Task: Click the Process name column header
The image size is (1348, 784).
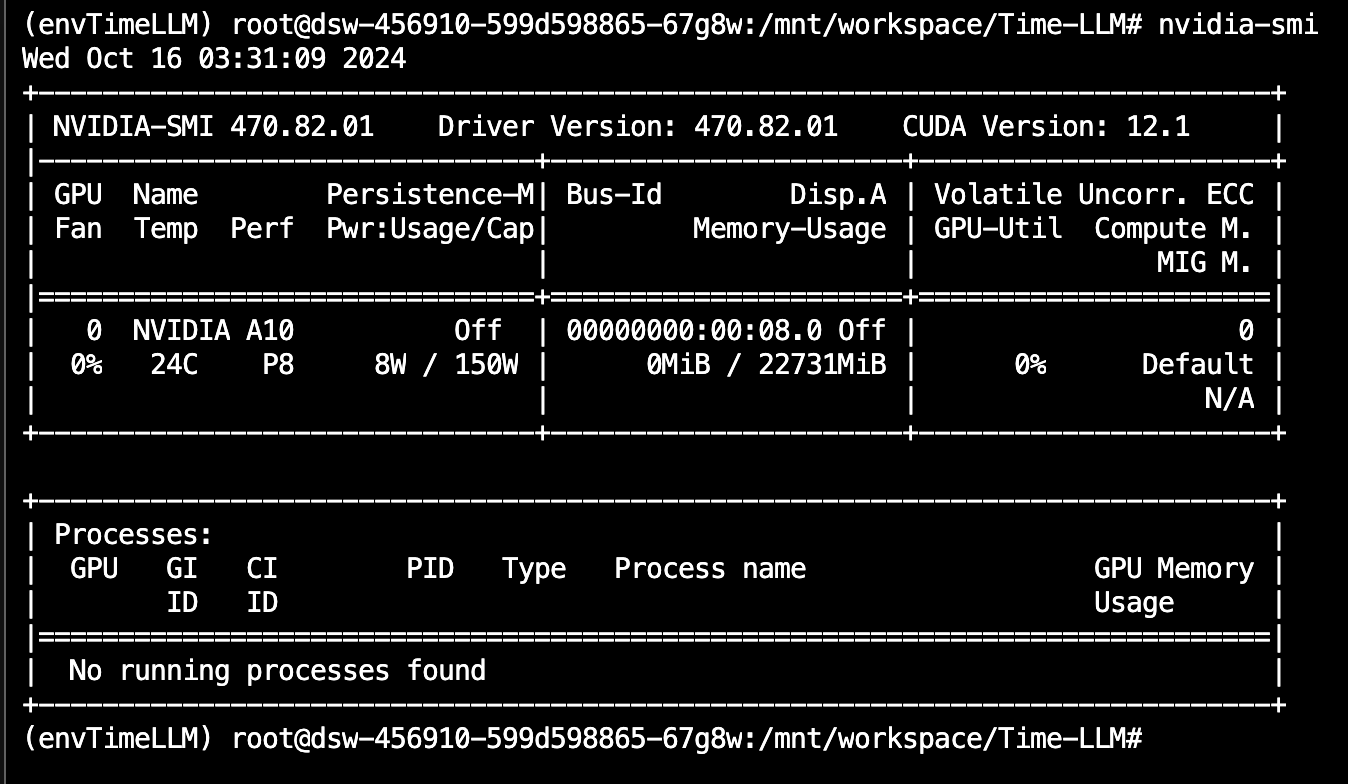Action: [710, 569]
